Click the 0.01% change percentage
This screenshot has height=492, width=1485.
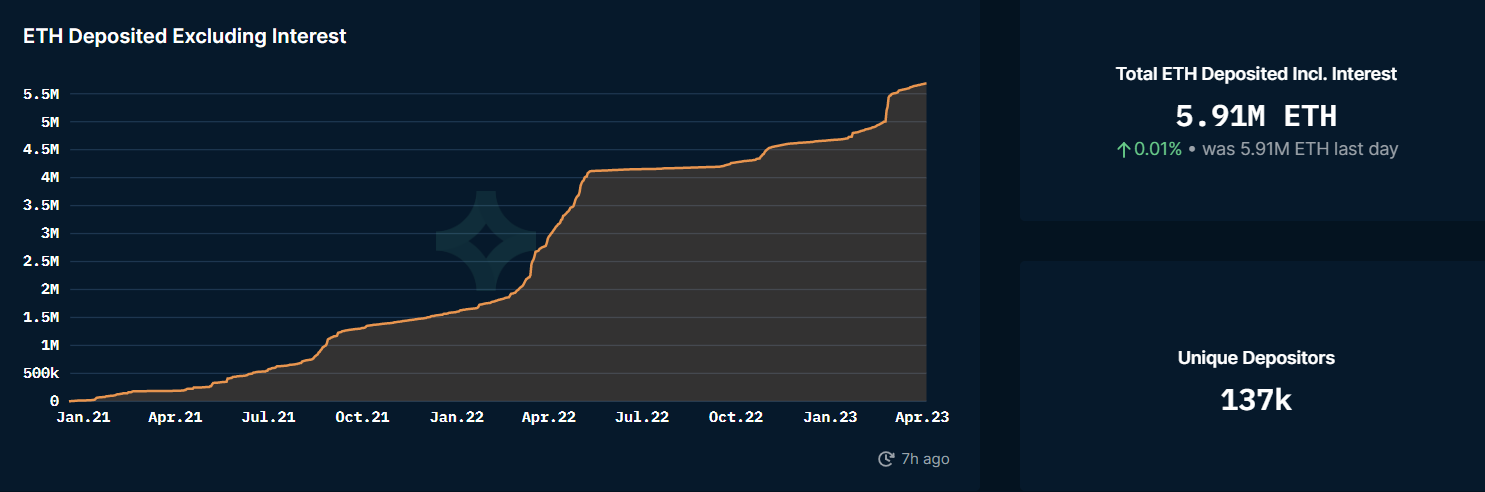tap(1158, 149)
